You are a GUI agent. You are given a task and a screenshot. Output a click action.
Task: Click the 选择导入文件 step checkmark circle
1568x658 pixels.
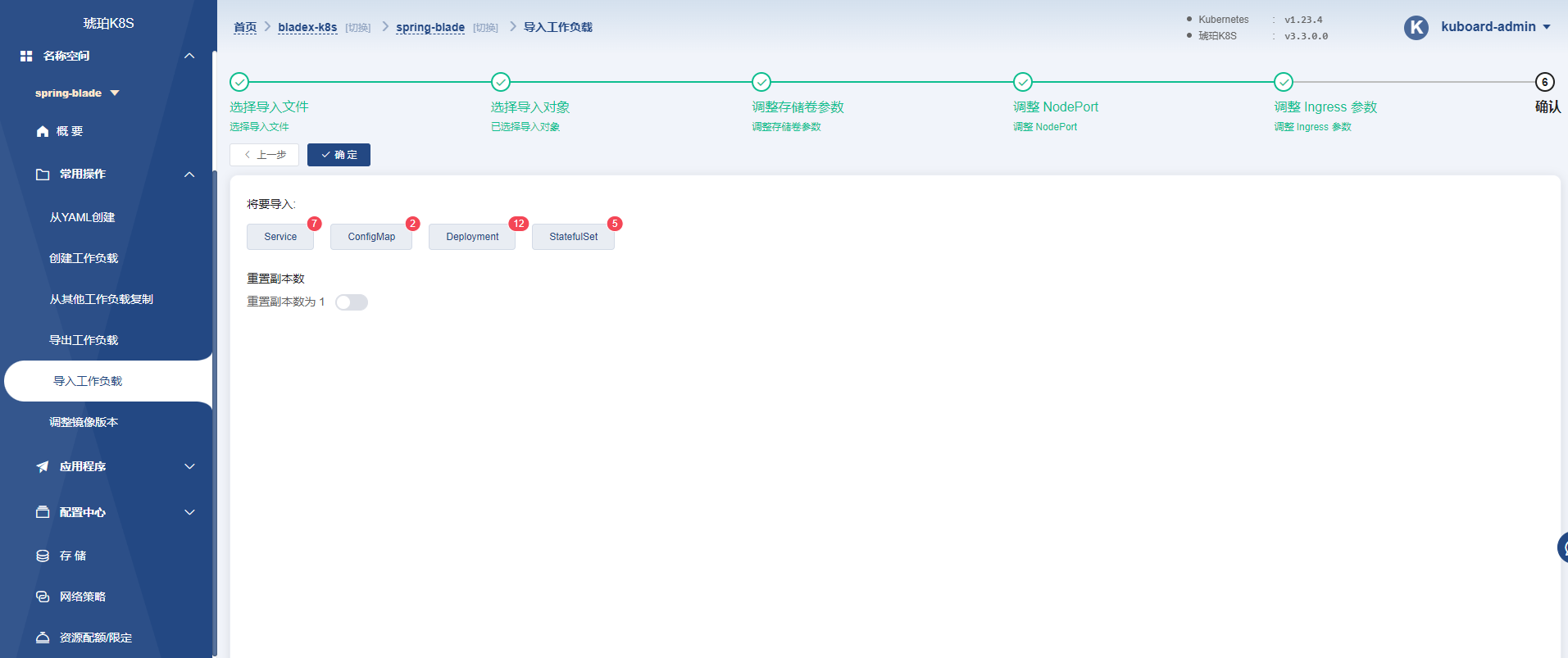coord(239,82)
